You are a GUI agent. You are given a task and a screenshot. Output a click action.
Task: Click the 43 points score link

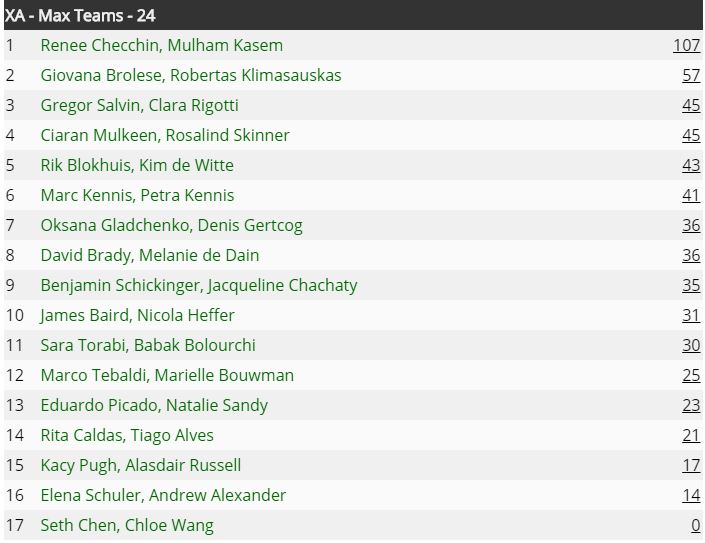691,165
